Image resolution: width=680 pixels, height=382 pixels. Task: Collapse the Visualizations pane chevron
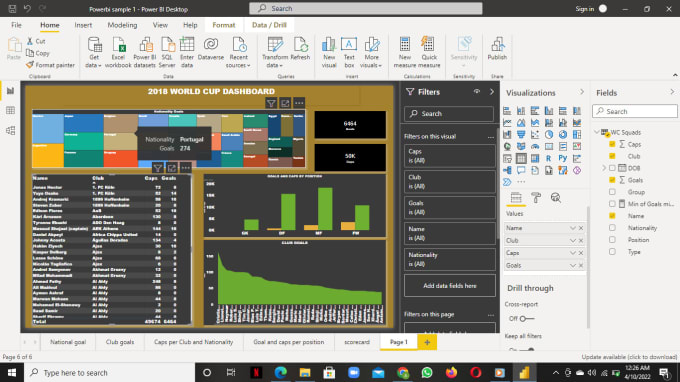(x=582, y=92)
